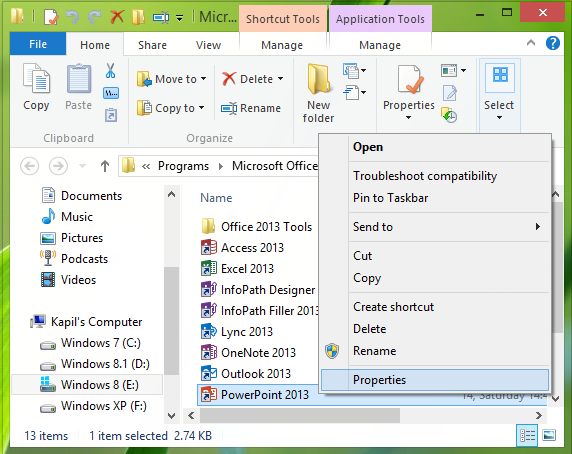Click the Rename button in Organize group
The width and height of the screenshot is (572, 454).
(251, 108)
